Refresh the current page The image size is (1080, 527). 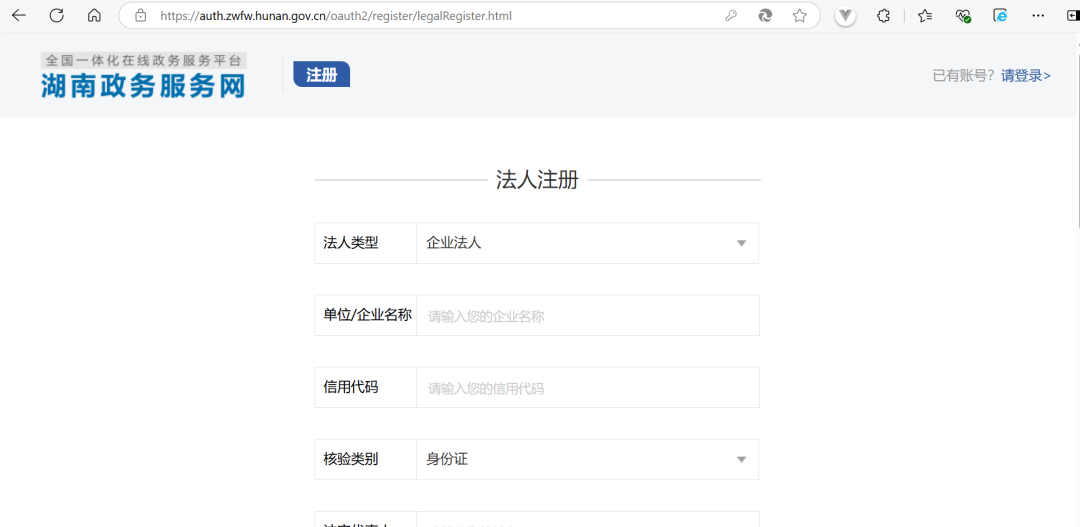pyautogui.click(x=57, y=16)
